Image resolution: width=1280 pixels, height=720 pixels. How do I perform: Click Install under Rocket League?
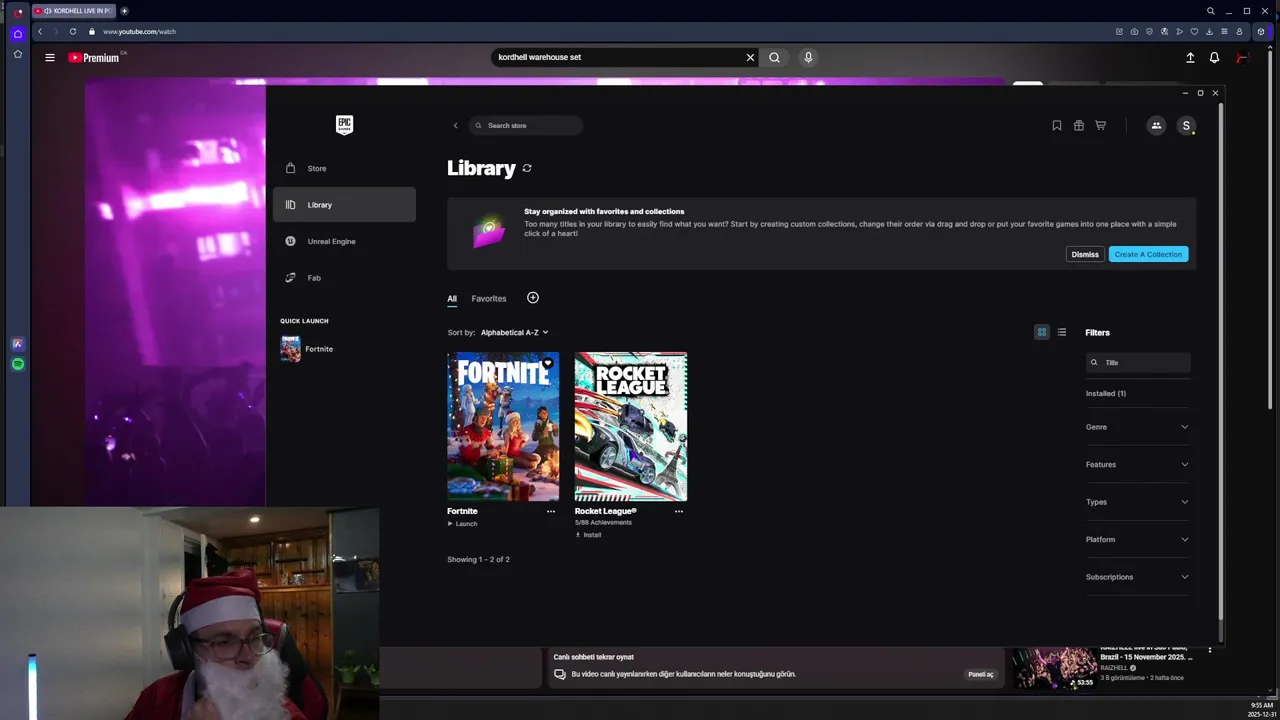[x=588, y=535]
